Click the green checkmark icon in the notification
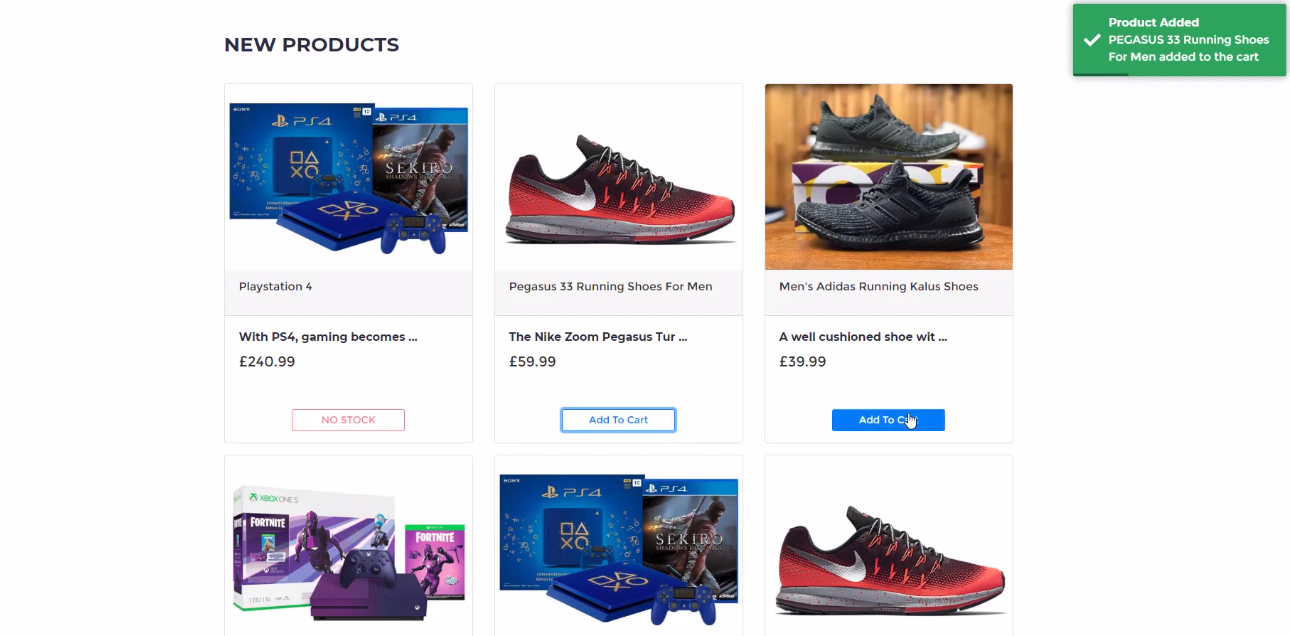This screenshot has width=1290, height=636. click(x=1090, y=41)
